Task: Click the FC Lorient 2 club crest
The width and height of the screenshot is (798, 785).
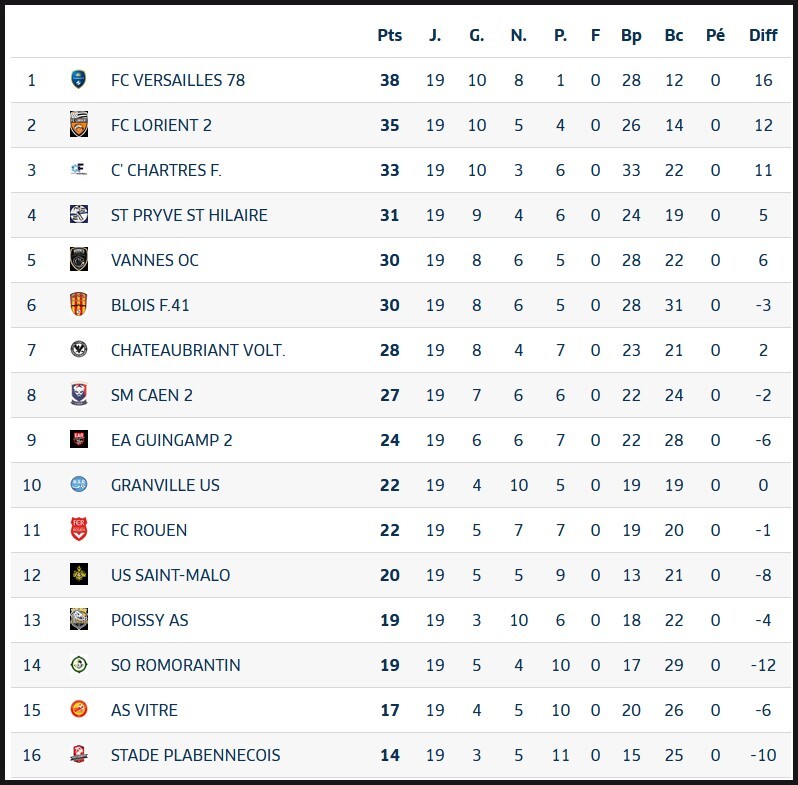Action: click(x=79, y=125)
